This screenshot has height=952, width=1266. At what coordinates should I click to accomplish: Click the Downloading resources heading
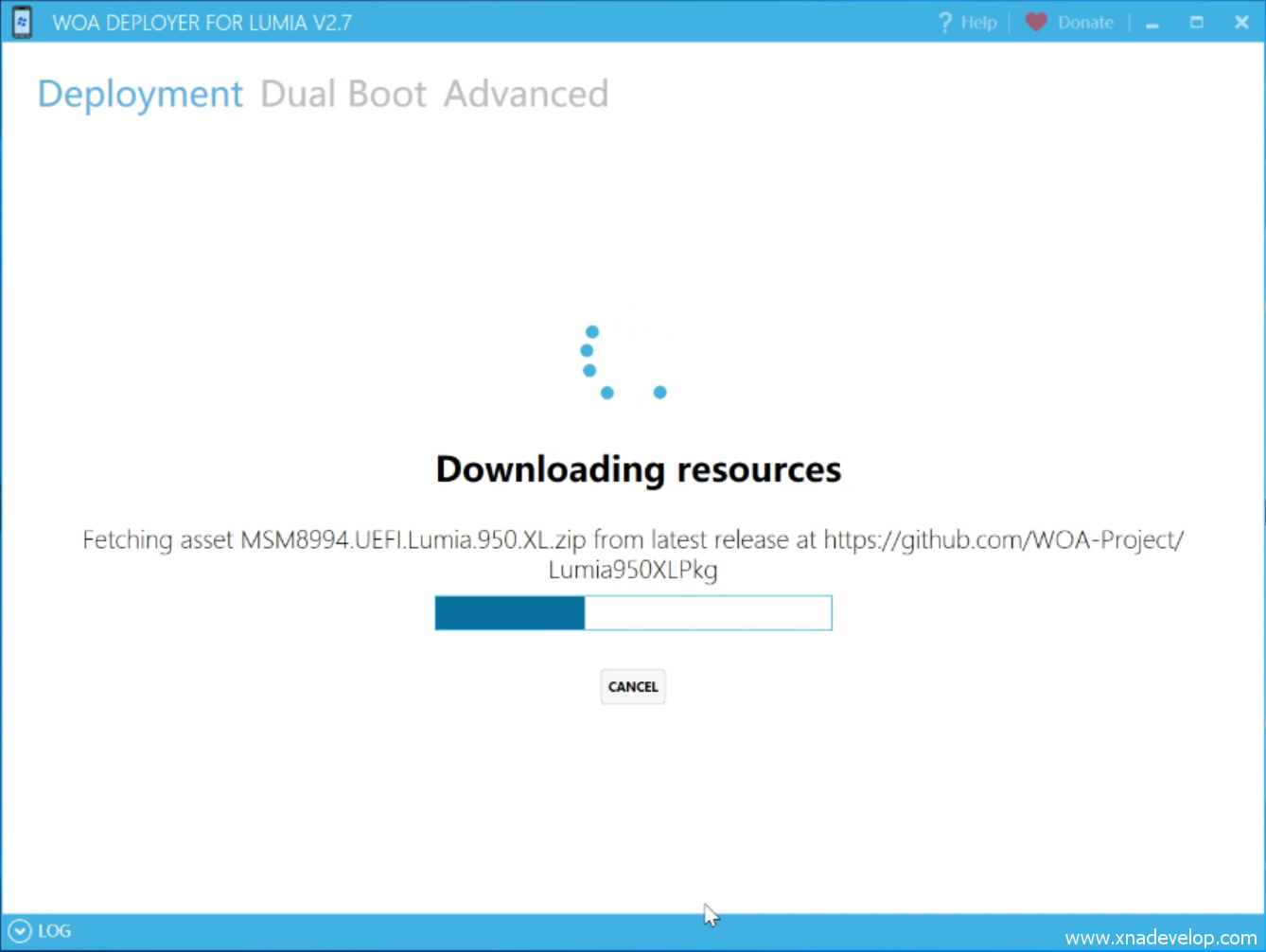tap(638, 469)
